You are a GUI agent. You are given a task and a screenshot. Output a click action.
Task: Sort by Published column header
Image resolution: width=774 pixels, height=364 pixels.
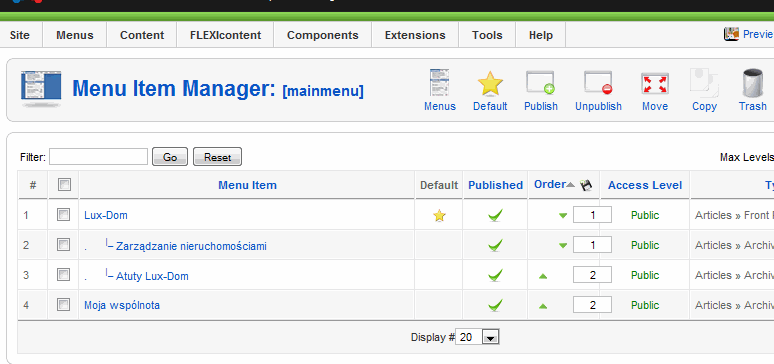[495, 185]
